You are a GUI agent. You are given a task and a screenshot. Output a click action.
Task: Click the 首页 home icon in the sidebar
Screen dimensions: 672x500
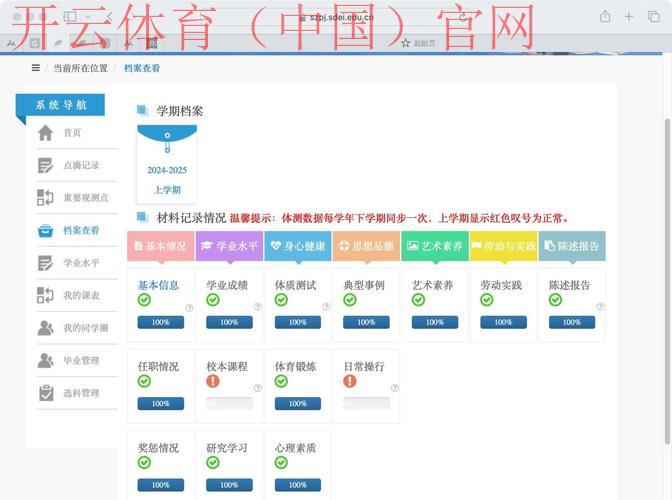pos(45,133)
